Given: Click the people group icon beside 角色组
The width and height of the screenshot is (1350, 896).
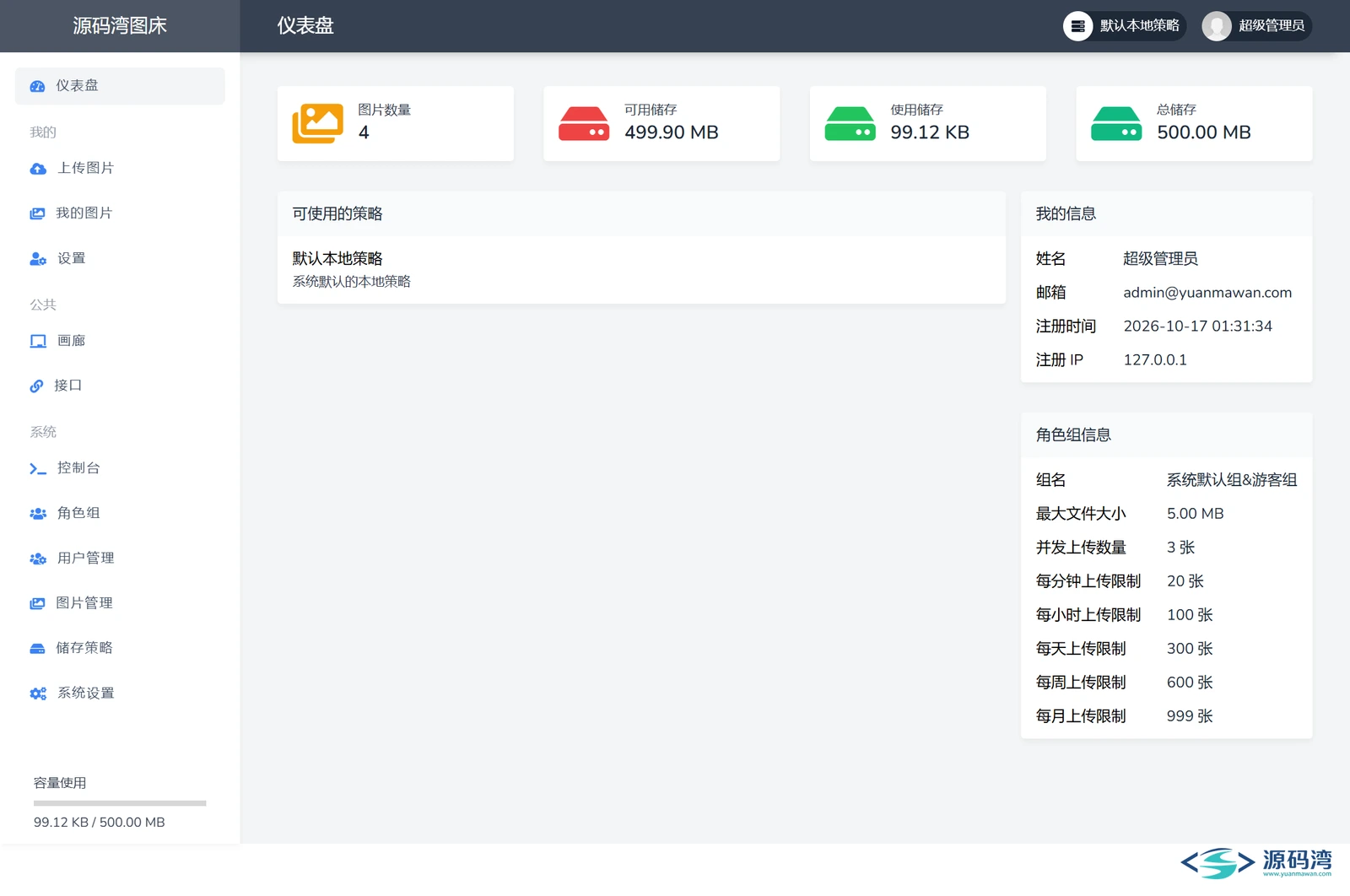Looking at the screenshot, I should click(x=38, y=513).
